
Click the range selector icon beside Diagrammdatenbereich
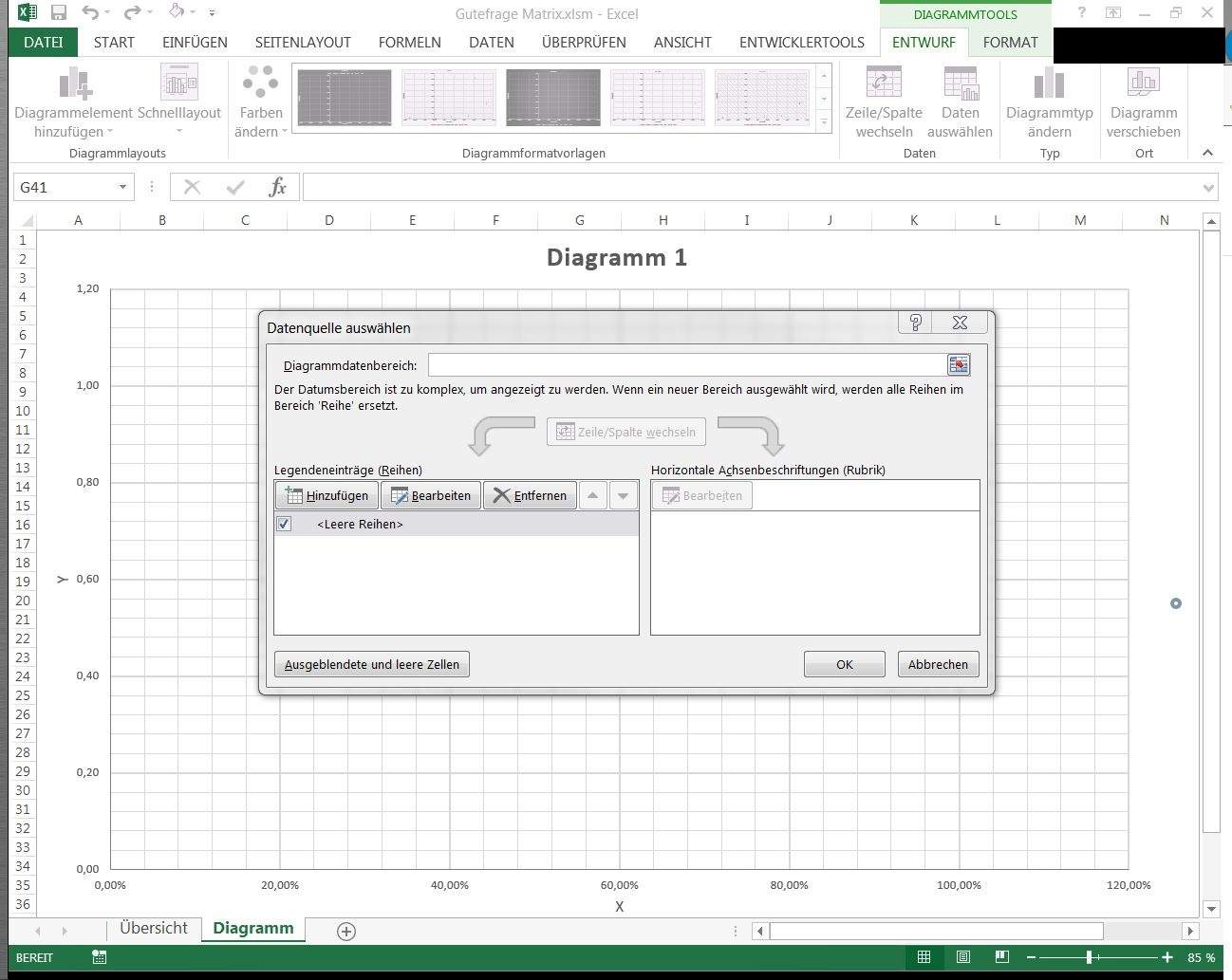pyautogui.click(x=959, y=364)
